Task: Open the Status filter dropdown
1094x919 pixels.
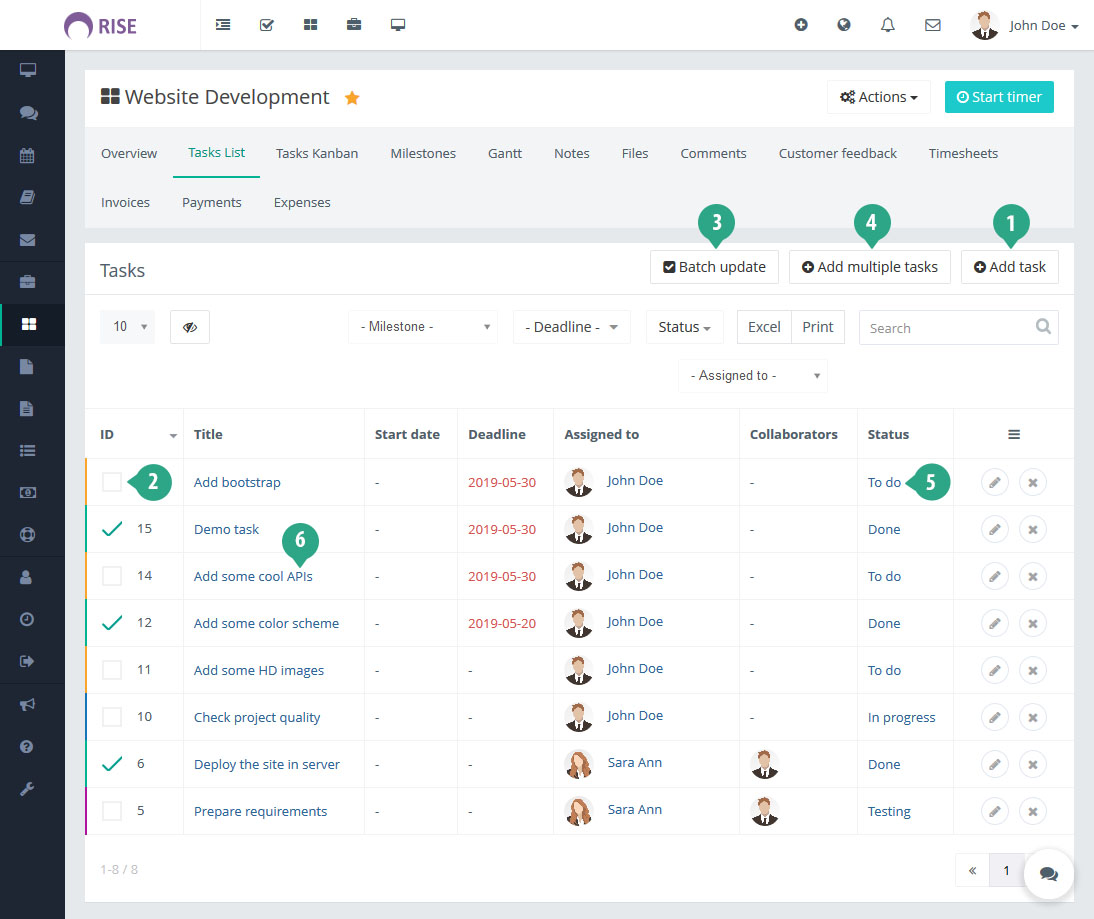Action: point(684,327)
